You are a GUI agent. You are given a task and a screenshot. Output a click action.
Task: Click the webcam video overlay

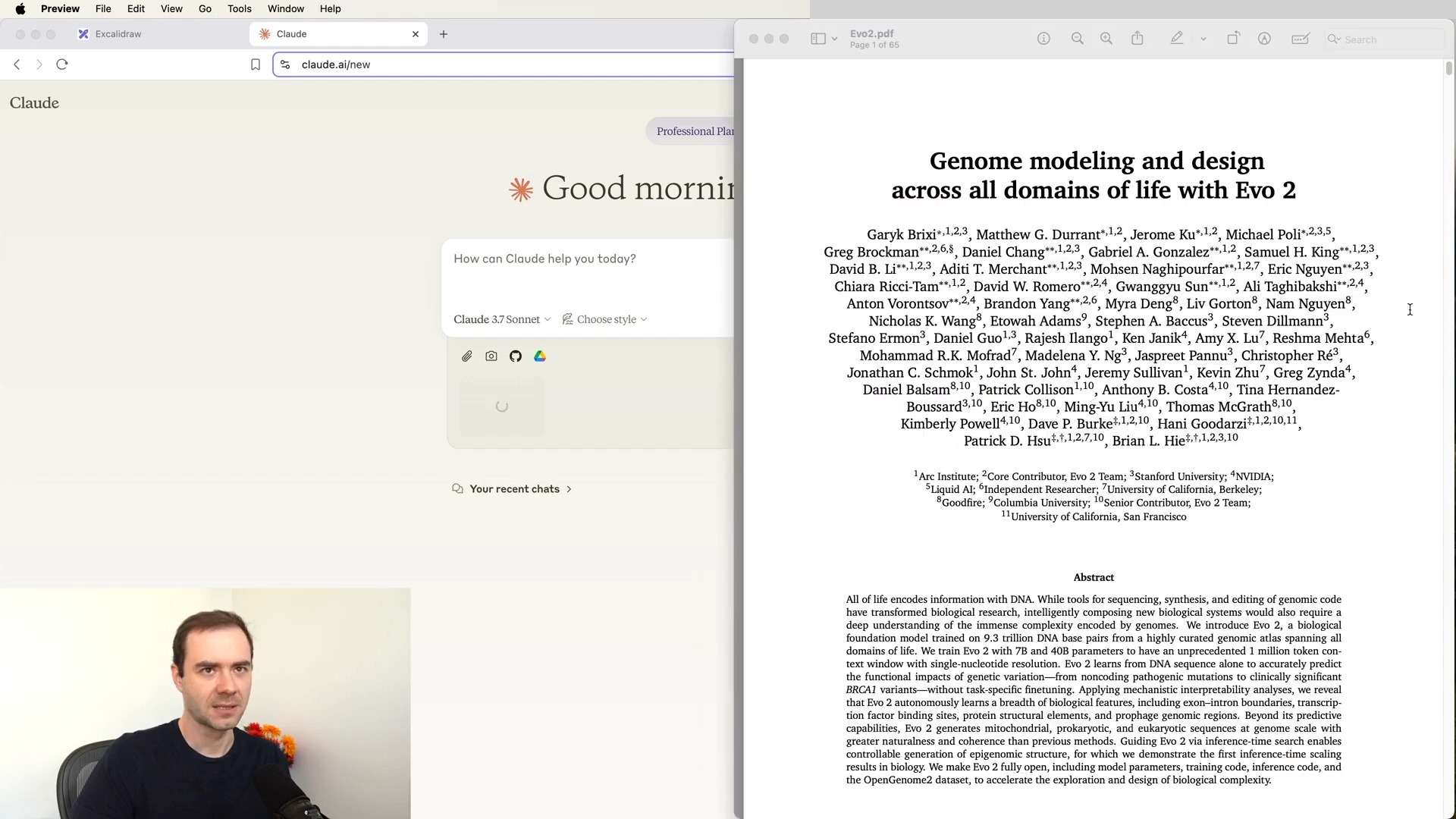point(205,704)
